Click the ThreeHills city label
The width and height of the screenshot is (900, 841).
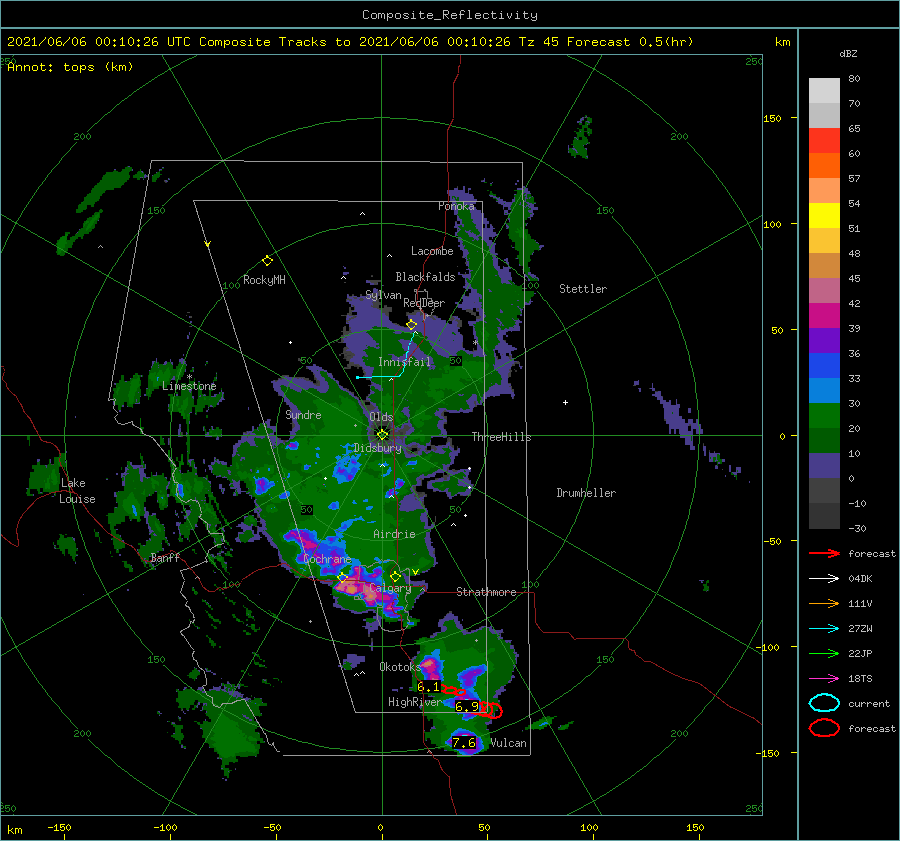coord(502,437)
